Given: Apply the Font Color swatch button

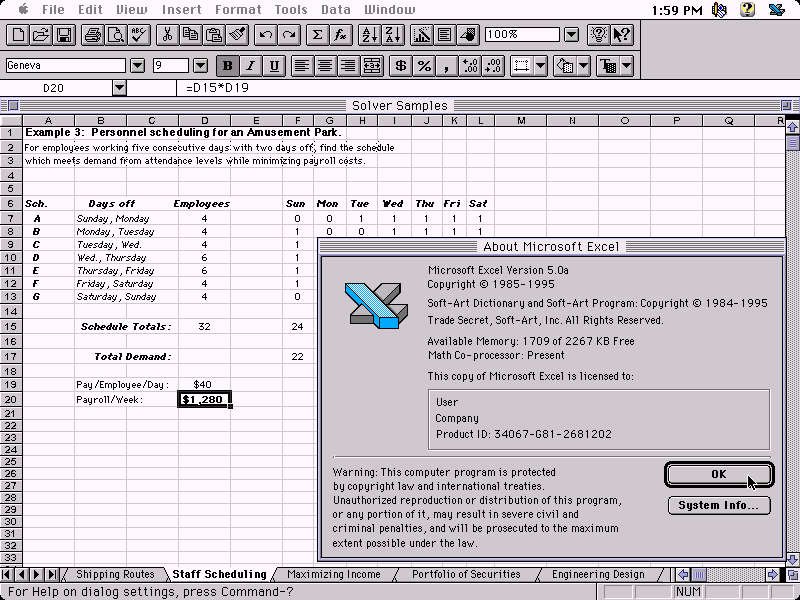Looking at the screenshot, I should [609, 66].
